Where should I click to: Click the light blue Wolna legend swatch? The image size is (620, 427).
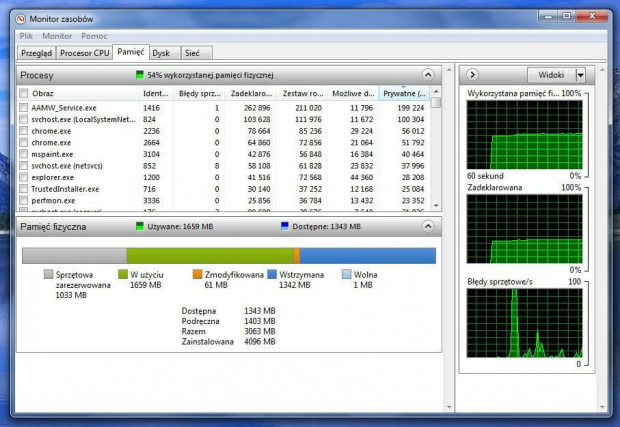coord(346,274)
